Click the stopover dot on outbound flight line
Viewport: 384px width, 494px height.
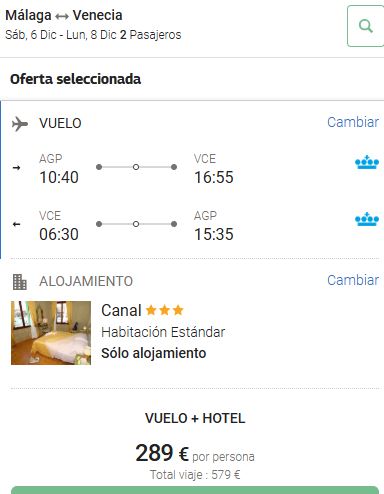click(136, 167)
